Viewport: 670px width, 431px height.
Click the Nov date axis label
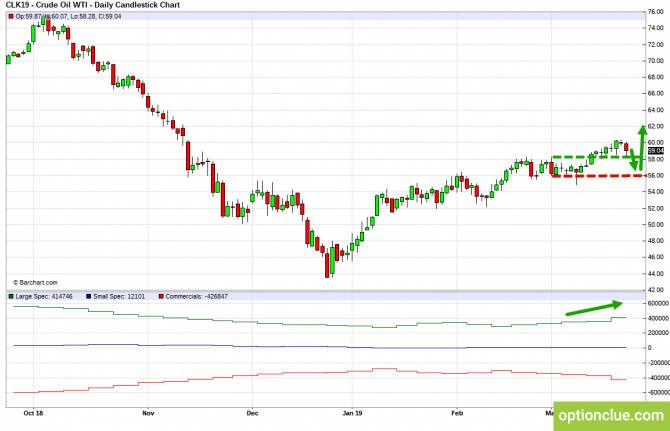point(148,413)
